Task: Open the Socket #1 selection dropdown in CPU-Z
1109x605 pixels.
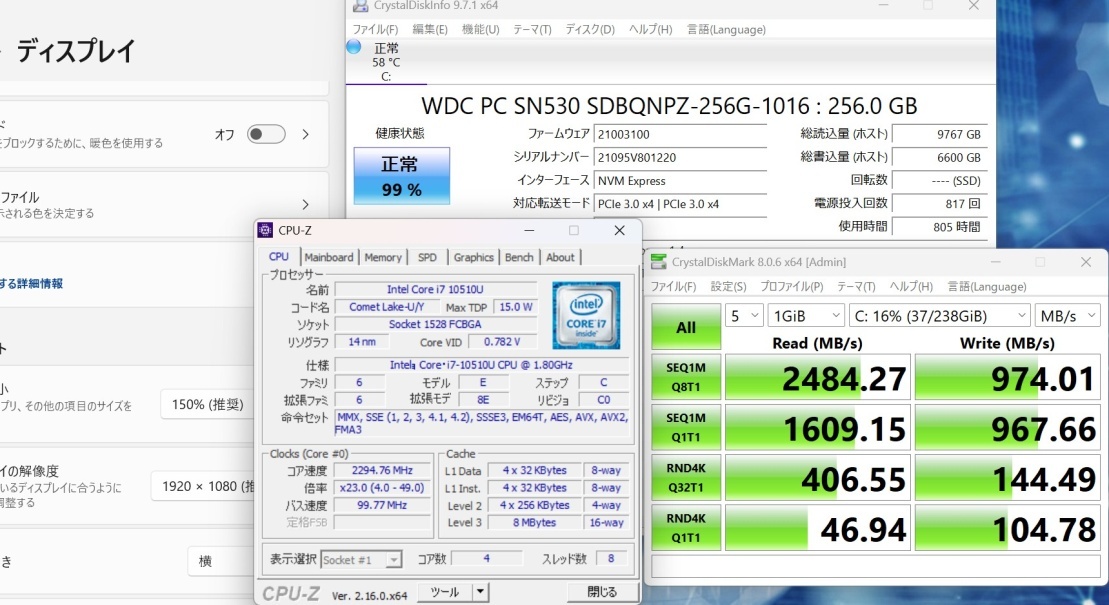Action: coord(361,560)
